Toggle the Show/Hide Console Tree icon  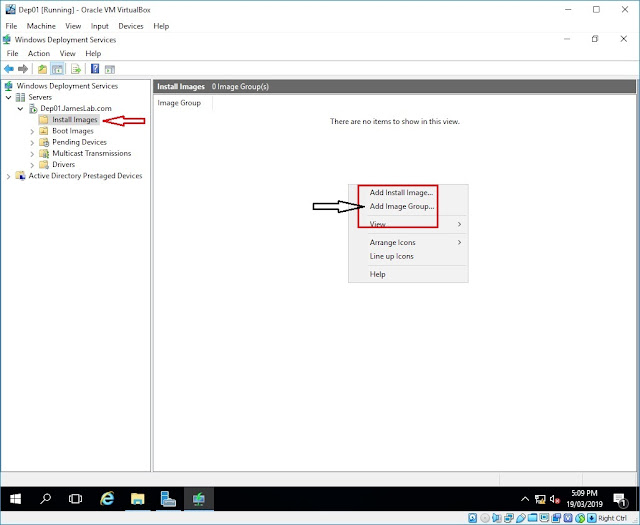pos(57,69)
